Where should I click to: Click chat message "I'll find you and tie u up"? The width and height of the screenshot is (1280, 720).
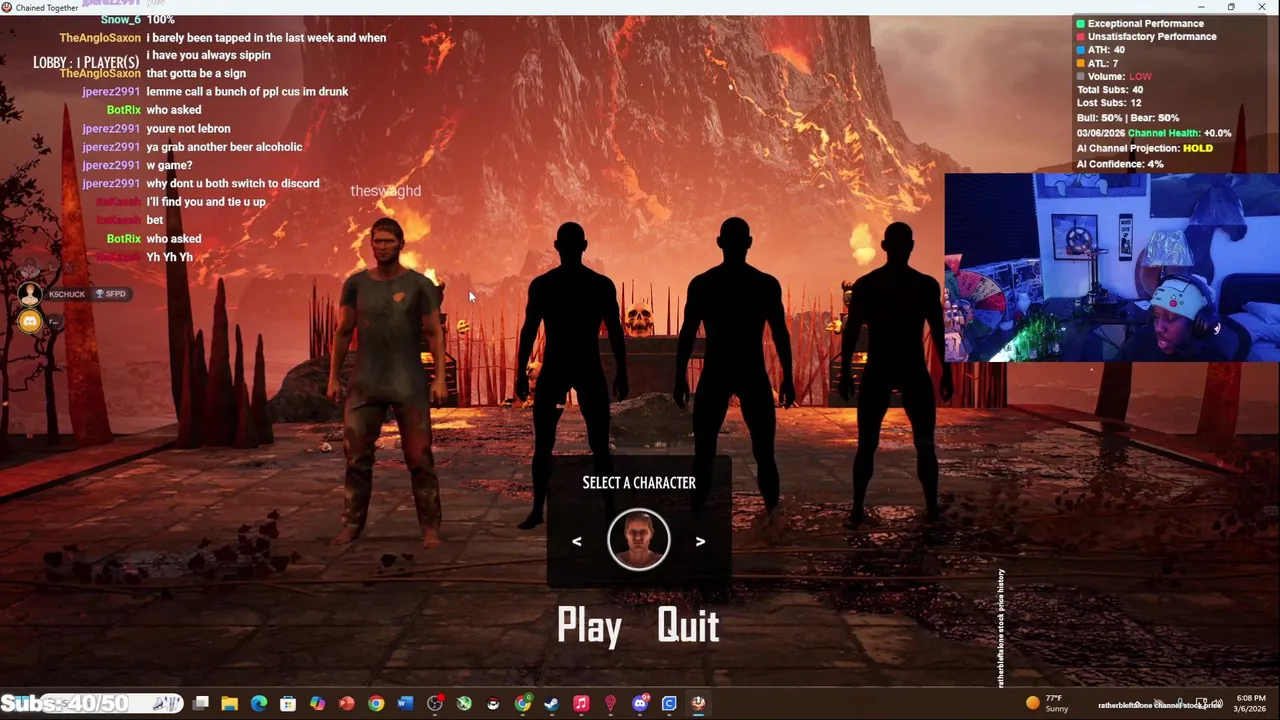point(206,202)
